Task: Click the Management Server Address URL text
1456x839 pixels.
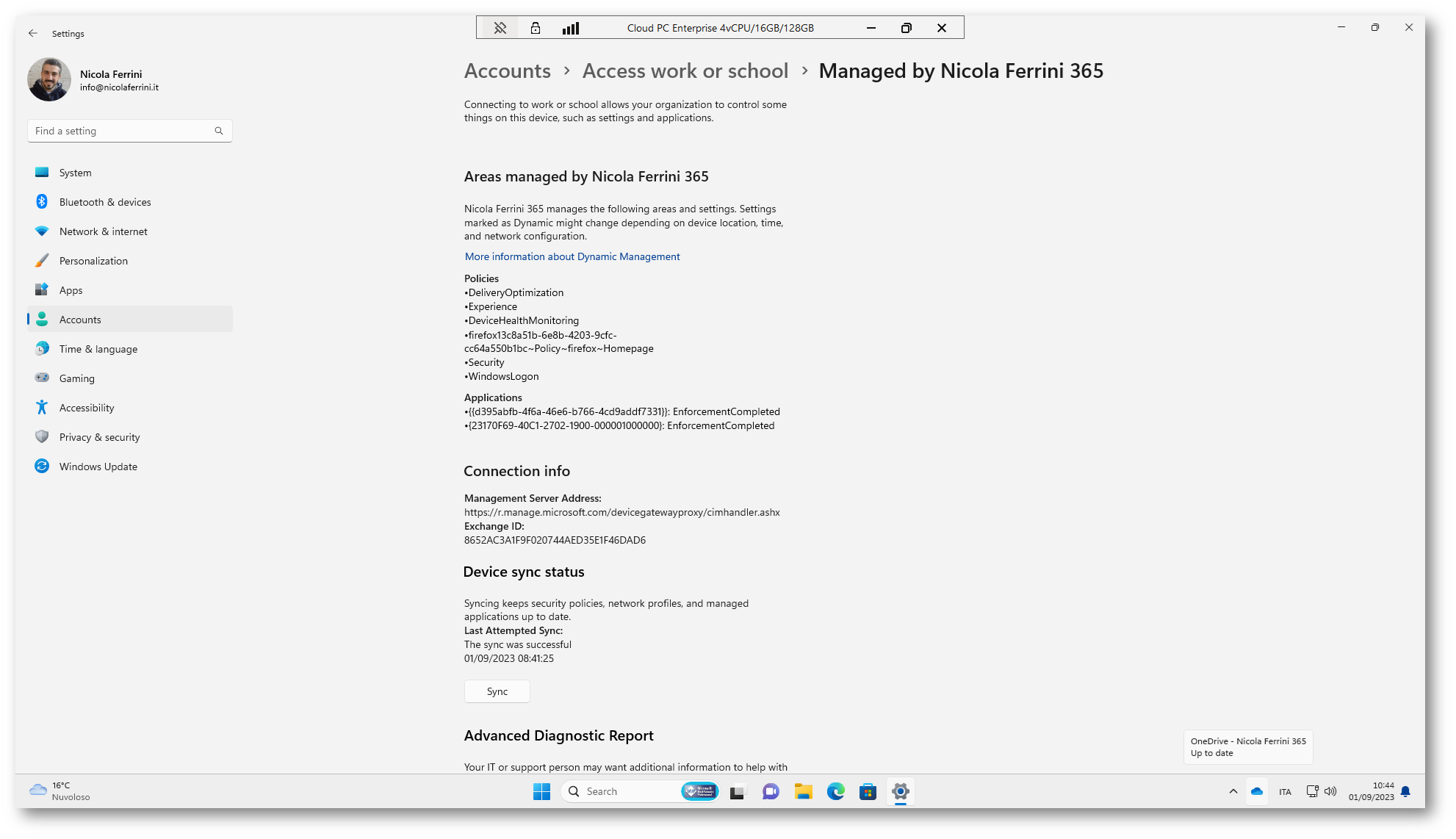Action: pyautogui.click(x=622, y=512)
